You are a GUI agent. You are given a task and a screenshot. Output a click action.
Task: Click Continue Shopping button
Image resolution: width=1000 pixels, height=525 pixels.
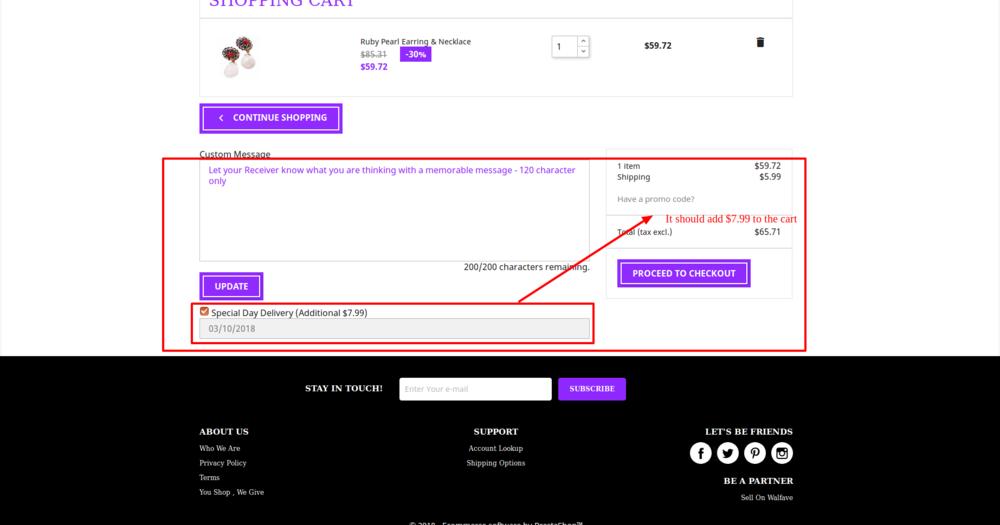click(271, 118)
